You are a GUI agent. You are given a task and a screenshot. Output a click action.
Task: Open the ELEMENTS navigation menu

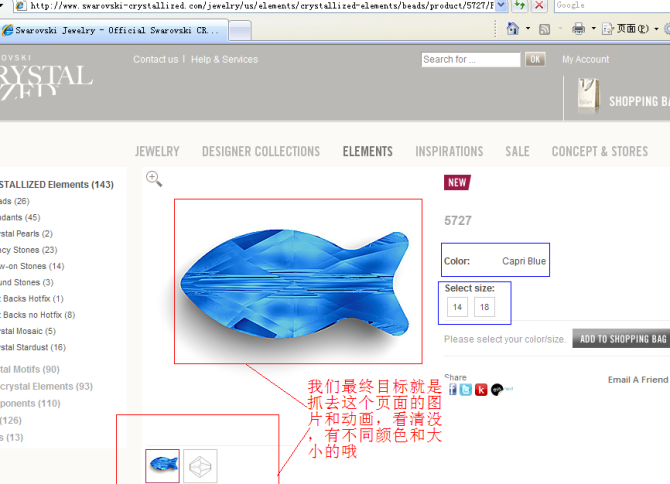click(x=367, y=151)
